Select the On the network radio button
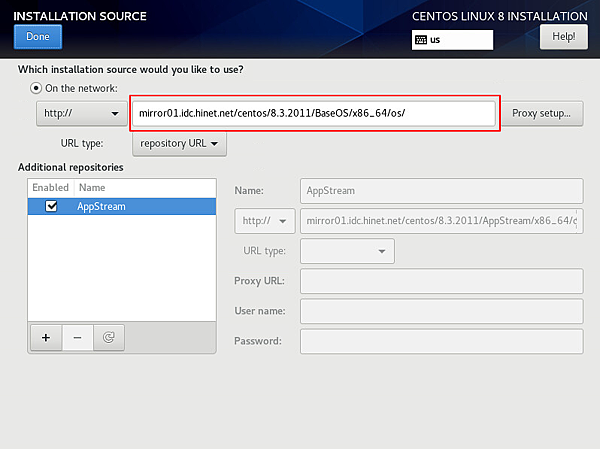Screen dimensions: 600x449 [36, 88]
